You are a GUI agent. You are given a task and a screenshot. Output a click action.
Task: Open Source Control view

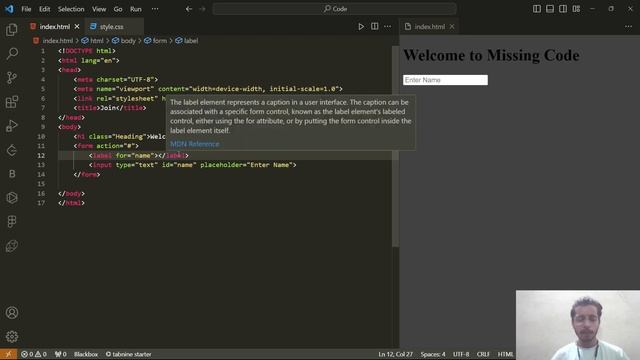point(12,78)
